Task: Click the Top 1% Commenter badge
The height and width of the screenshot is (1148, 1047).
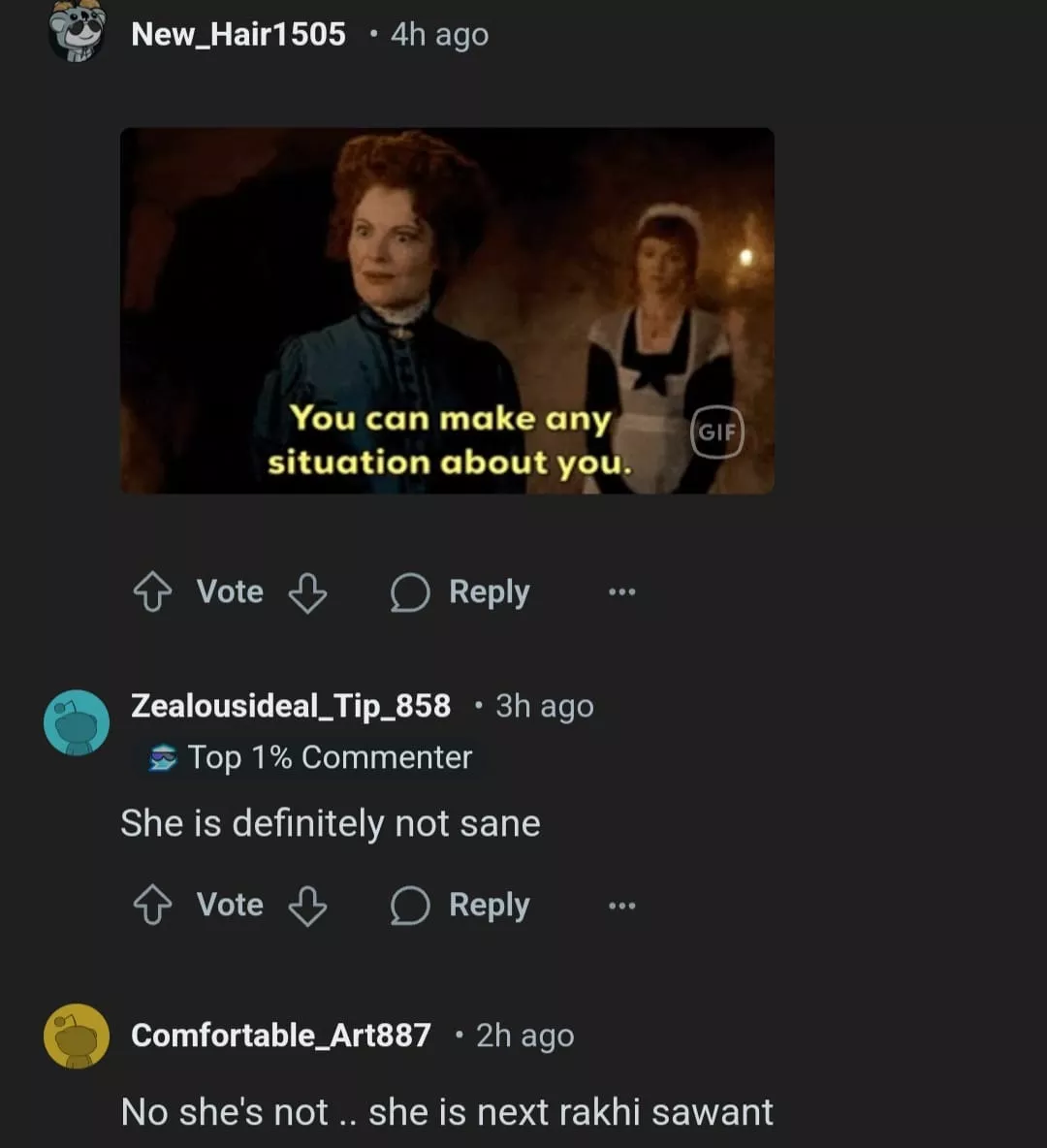Action: coord(310,757)
